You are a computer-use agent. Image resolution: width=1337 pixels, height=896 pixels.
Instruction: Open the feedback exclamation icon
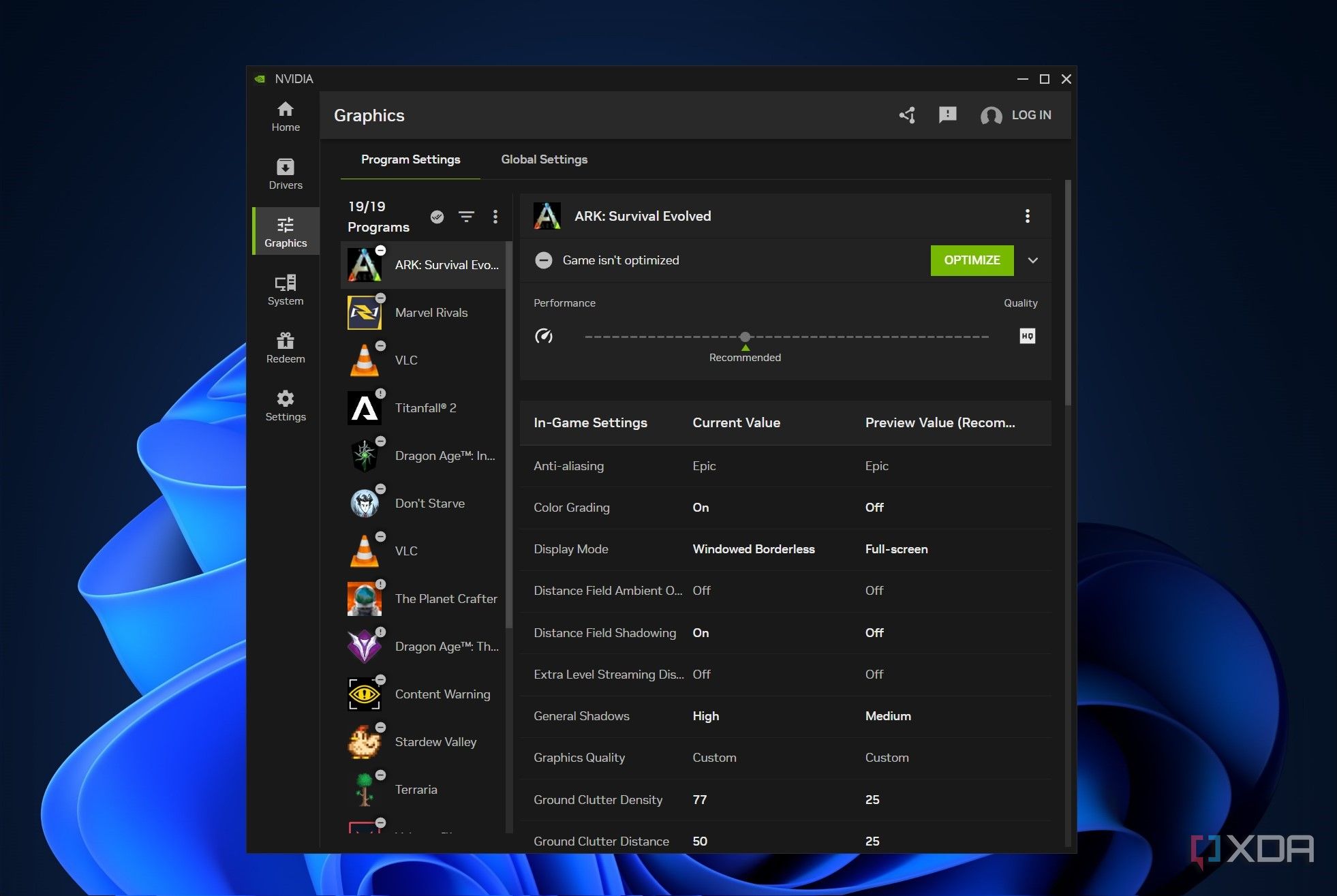947,115
